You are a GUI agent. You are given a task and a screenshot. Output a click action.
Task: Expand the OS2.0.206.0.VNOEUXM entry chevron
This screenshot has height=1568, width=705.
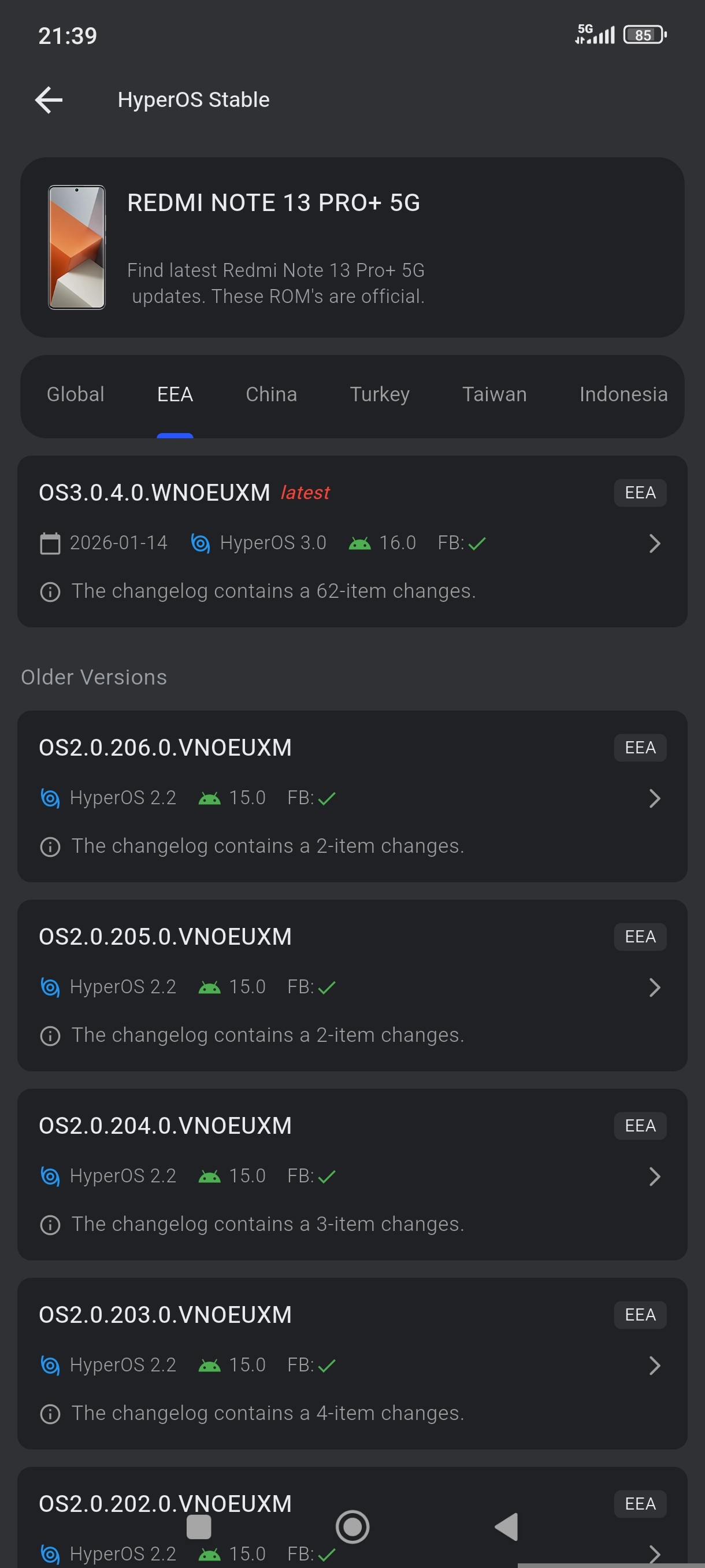pyautogui.click(x=655, y=798)
